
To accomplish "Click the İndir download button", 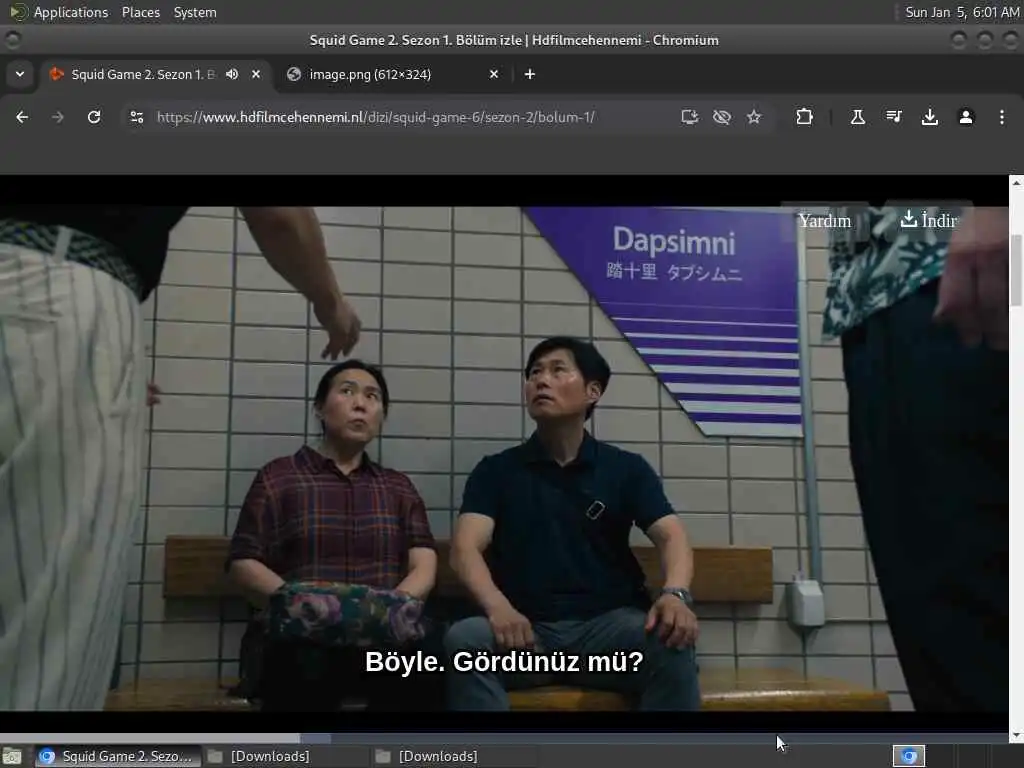I will (x=929, y=220).
